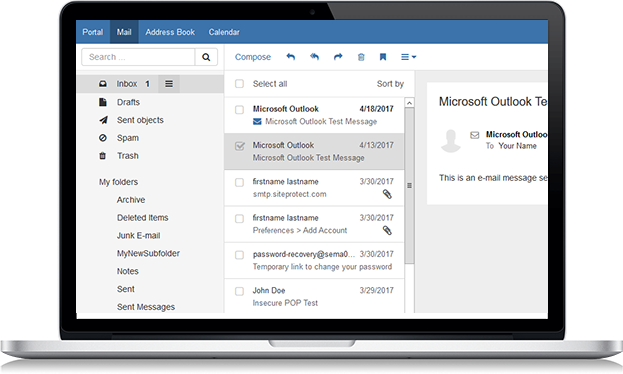
Task: Check the John Doe message checkbox
Action: 239,291
